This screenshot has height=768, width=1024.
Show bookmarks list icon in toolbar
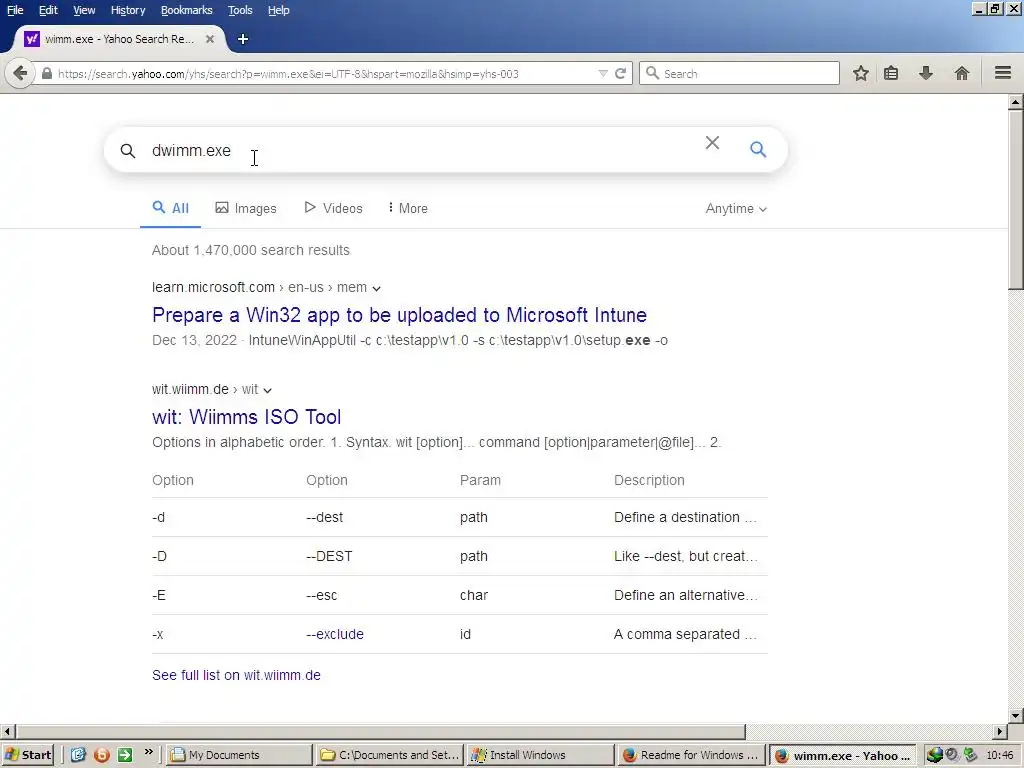click(891, 73)
